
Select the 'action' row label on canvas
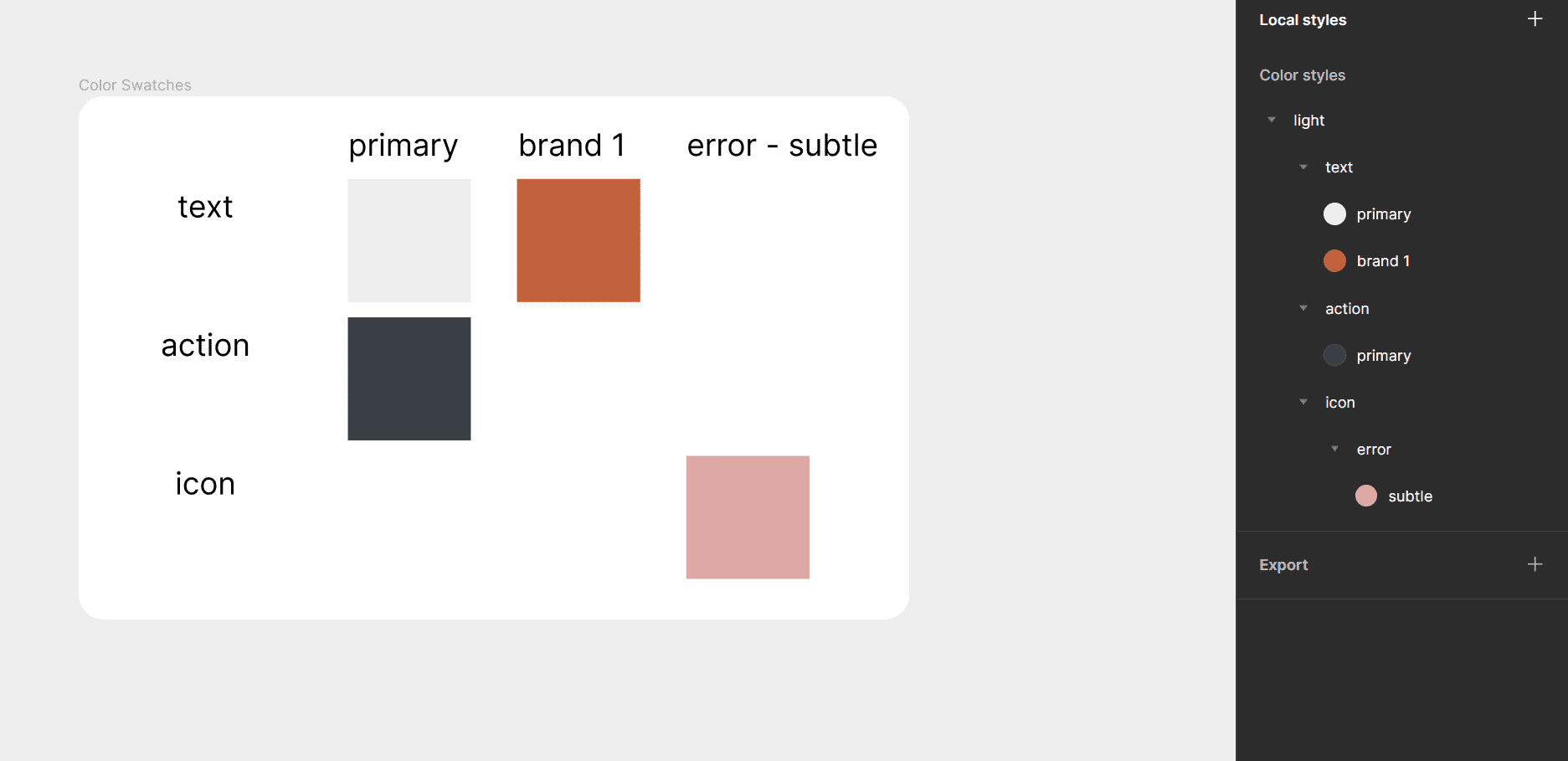pyautogui.click(x=205, y=346)
